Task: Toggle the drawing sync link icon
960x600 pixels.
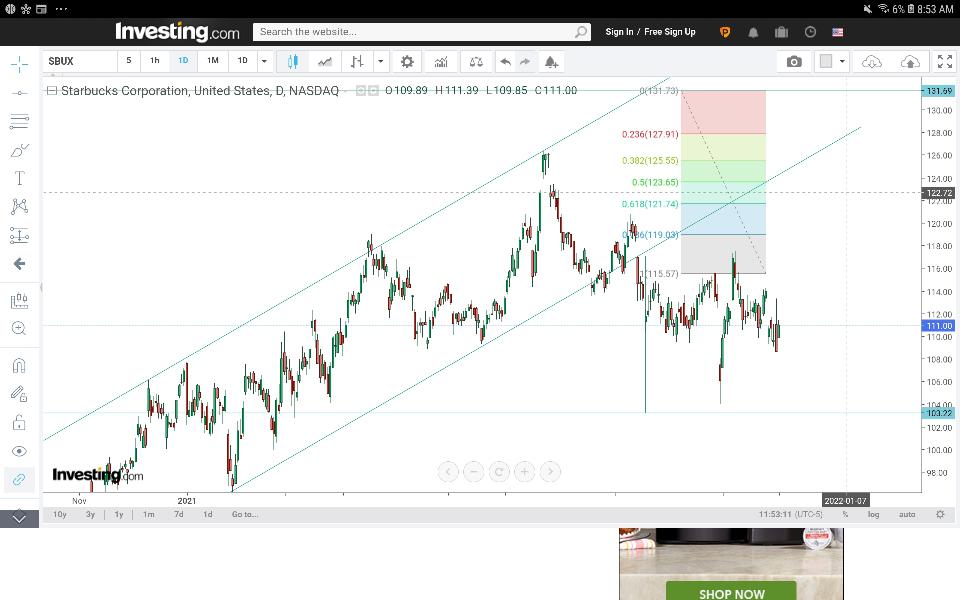Action: [19, 479]
